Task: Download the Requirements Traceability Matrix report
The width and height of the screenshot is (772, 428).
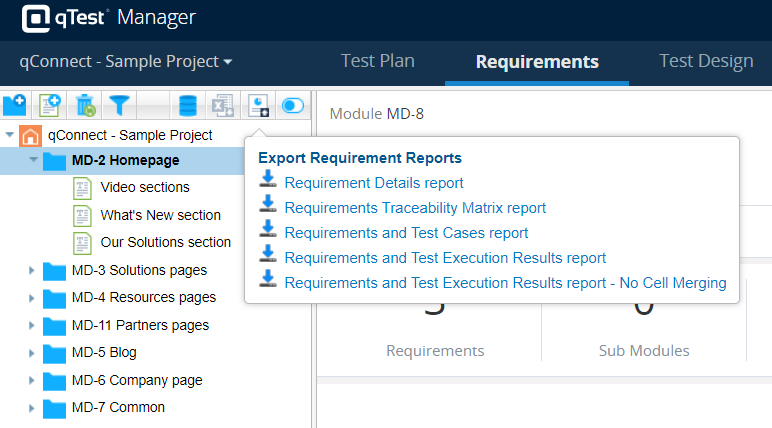Action: (415, 208)
